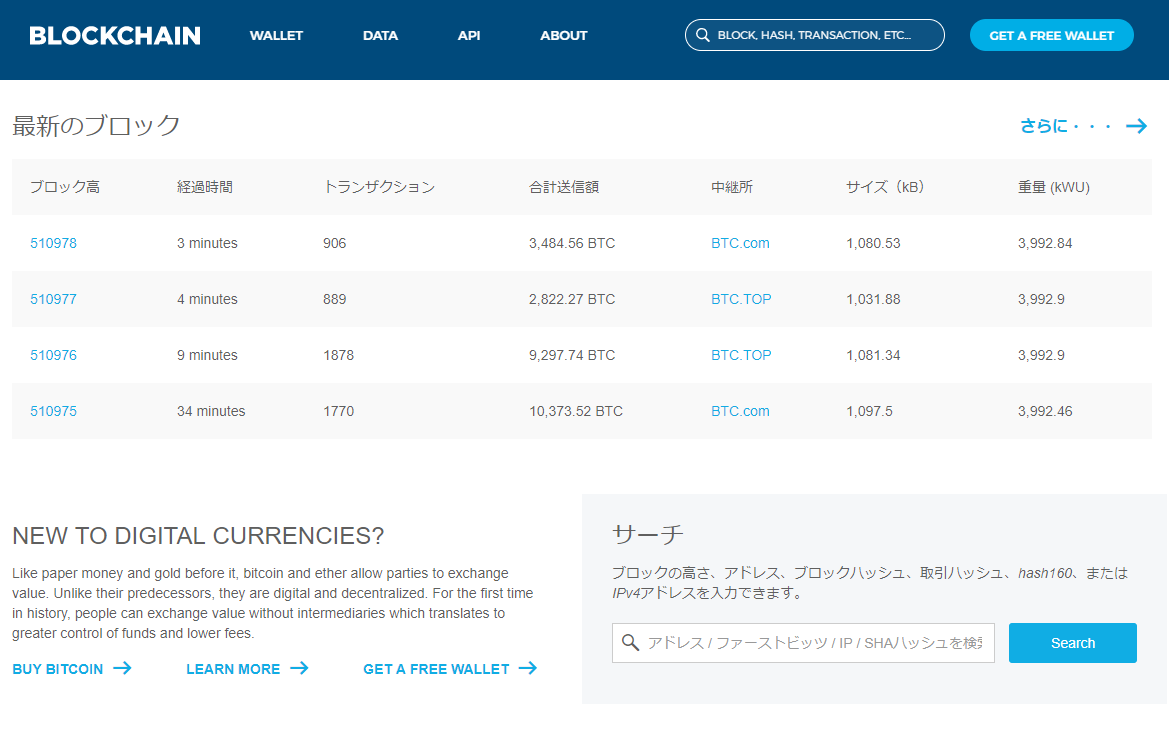Screen dimensions: 1169x731
Task: Focus the header block/hash search field
Action: [x=825, y=35]
